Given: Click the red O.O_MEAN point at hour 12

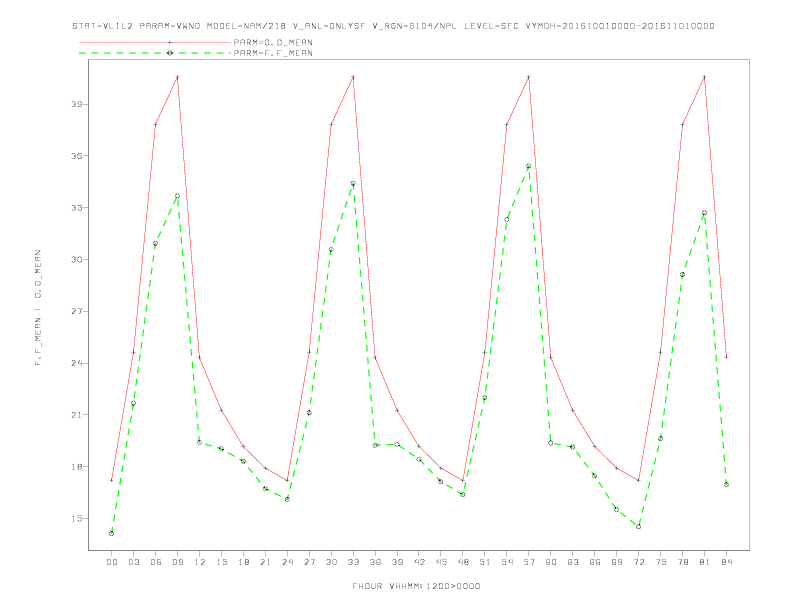Looking at the screenshot, I should 200,358.
